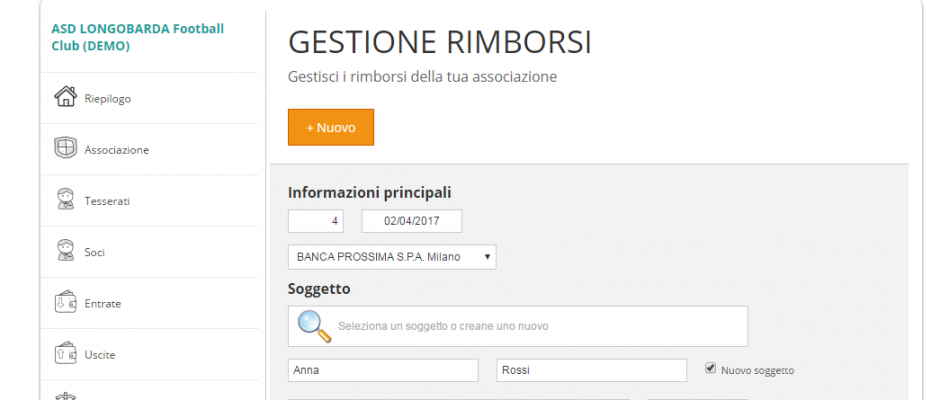
Task: Click the Entrate wallet icon
Action: coord(65,302)
